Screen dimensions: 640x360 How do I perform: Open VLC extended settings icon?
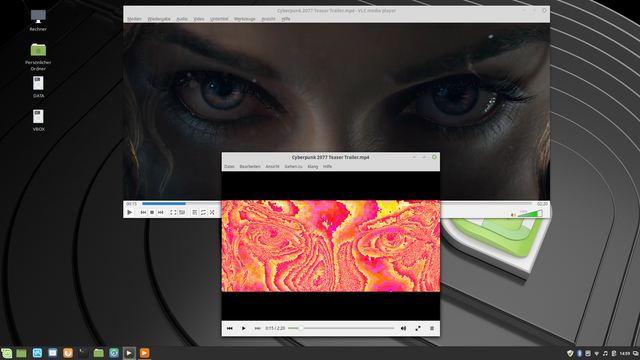pos(182,212)
